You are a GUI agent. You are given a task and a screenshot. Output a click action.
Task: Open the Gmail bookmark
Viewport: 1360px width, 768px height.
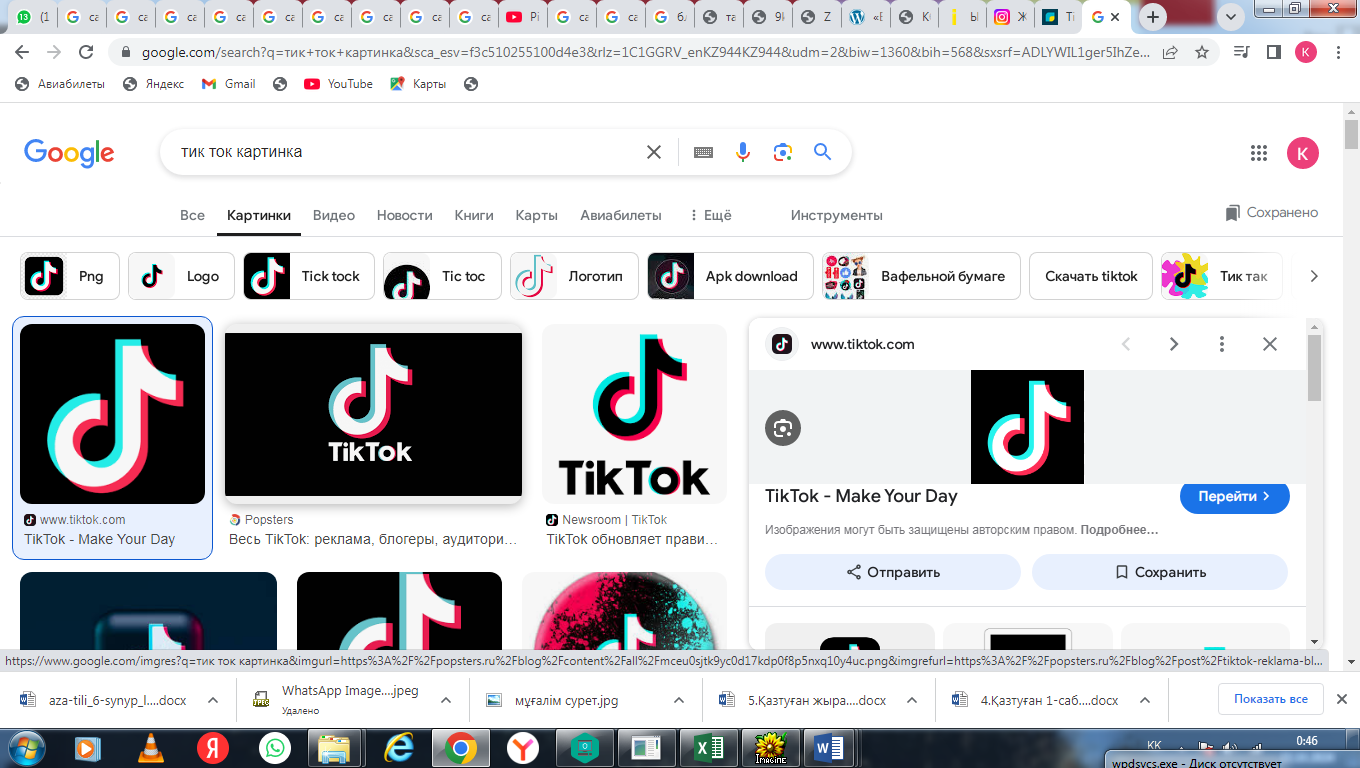(x=229, y=84)
